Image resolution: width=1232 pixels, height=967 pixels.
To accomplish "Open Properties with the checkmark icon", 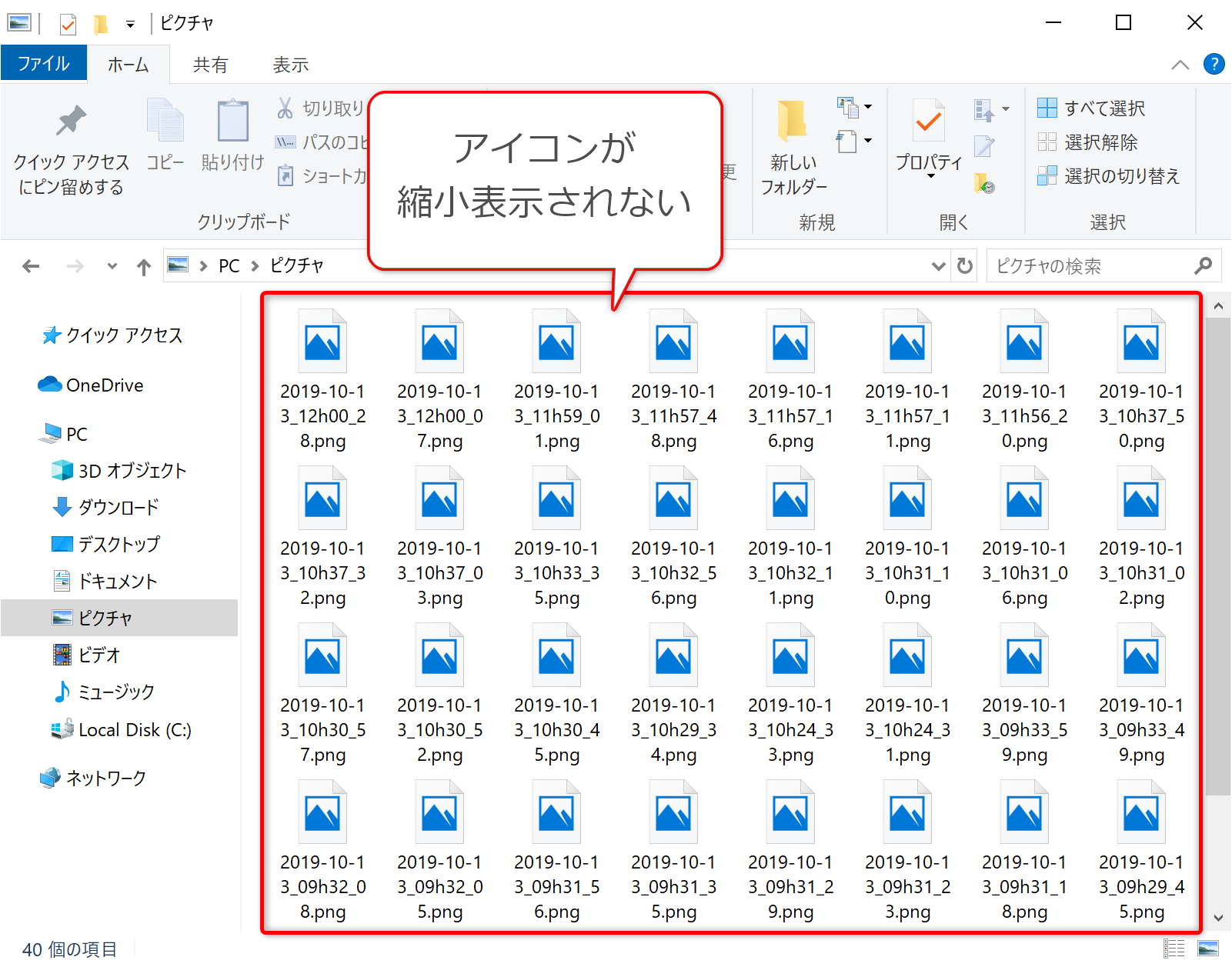I will coord(928,122).
